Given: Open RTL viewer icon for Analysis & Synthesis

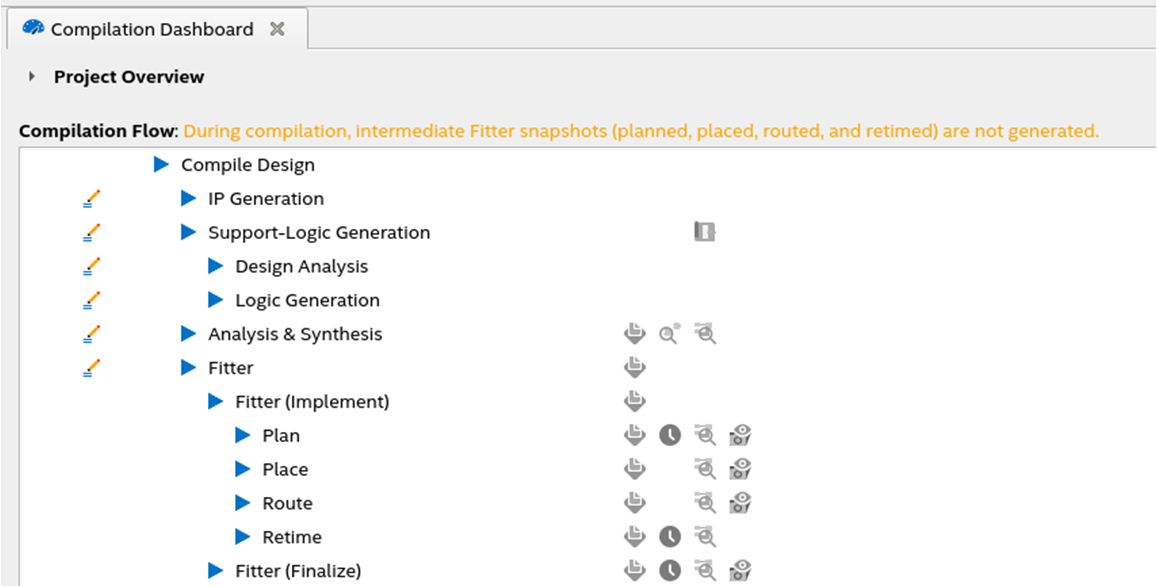Looking at the screenshot, I should pos(669,334).
